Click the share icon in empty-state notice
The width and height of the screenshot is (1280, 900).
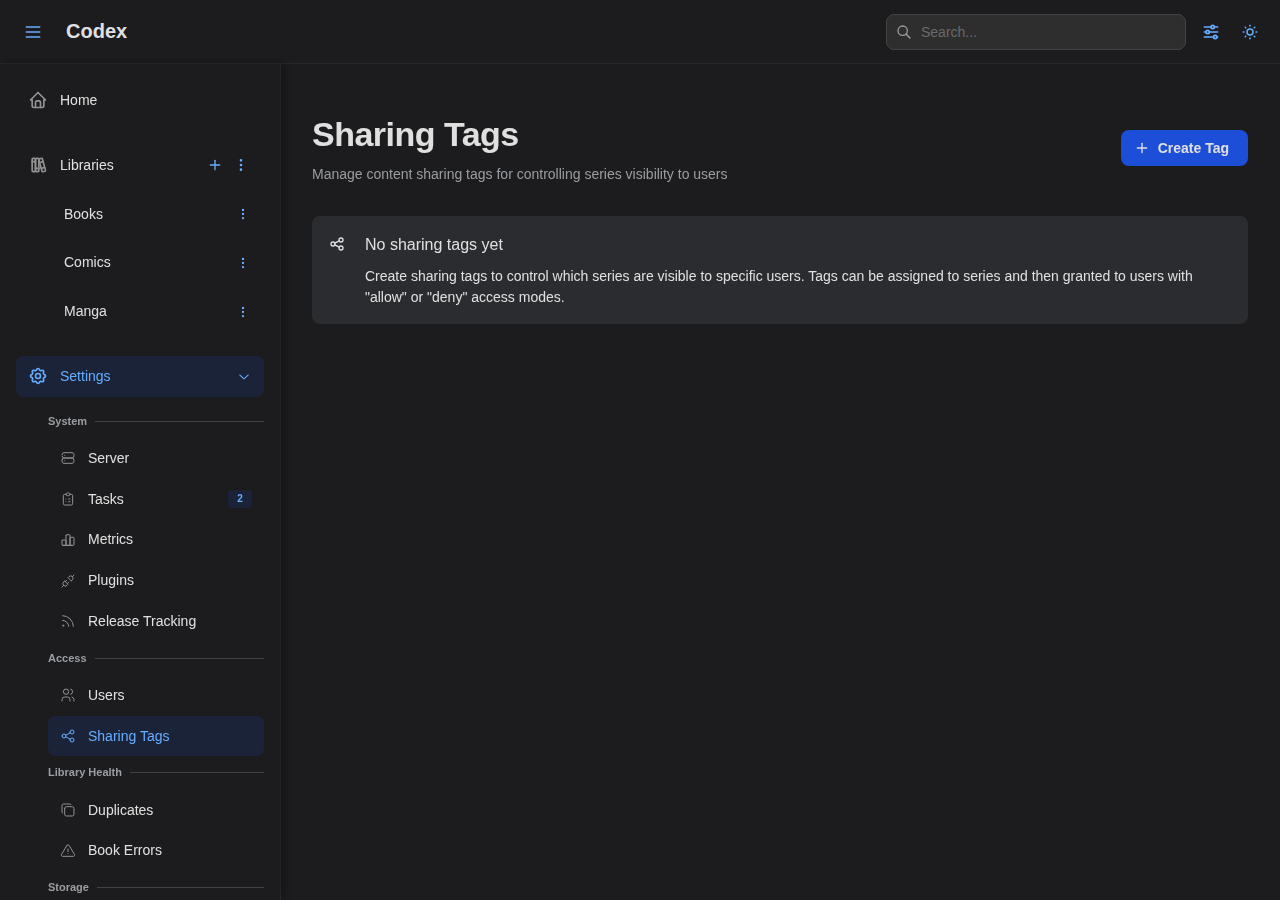[337, 244]
